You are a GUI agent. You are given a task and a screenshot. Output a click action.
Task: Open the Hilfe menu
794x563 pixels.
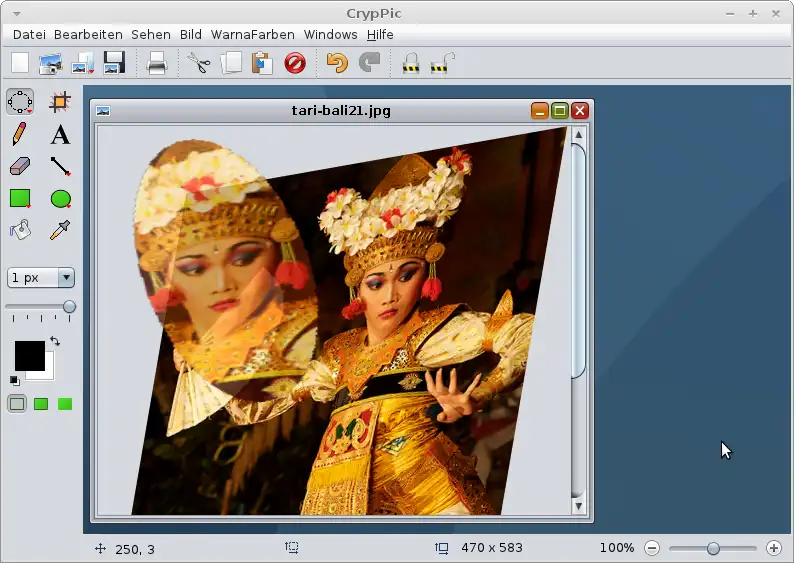[380, 34]
